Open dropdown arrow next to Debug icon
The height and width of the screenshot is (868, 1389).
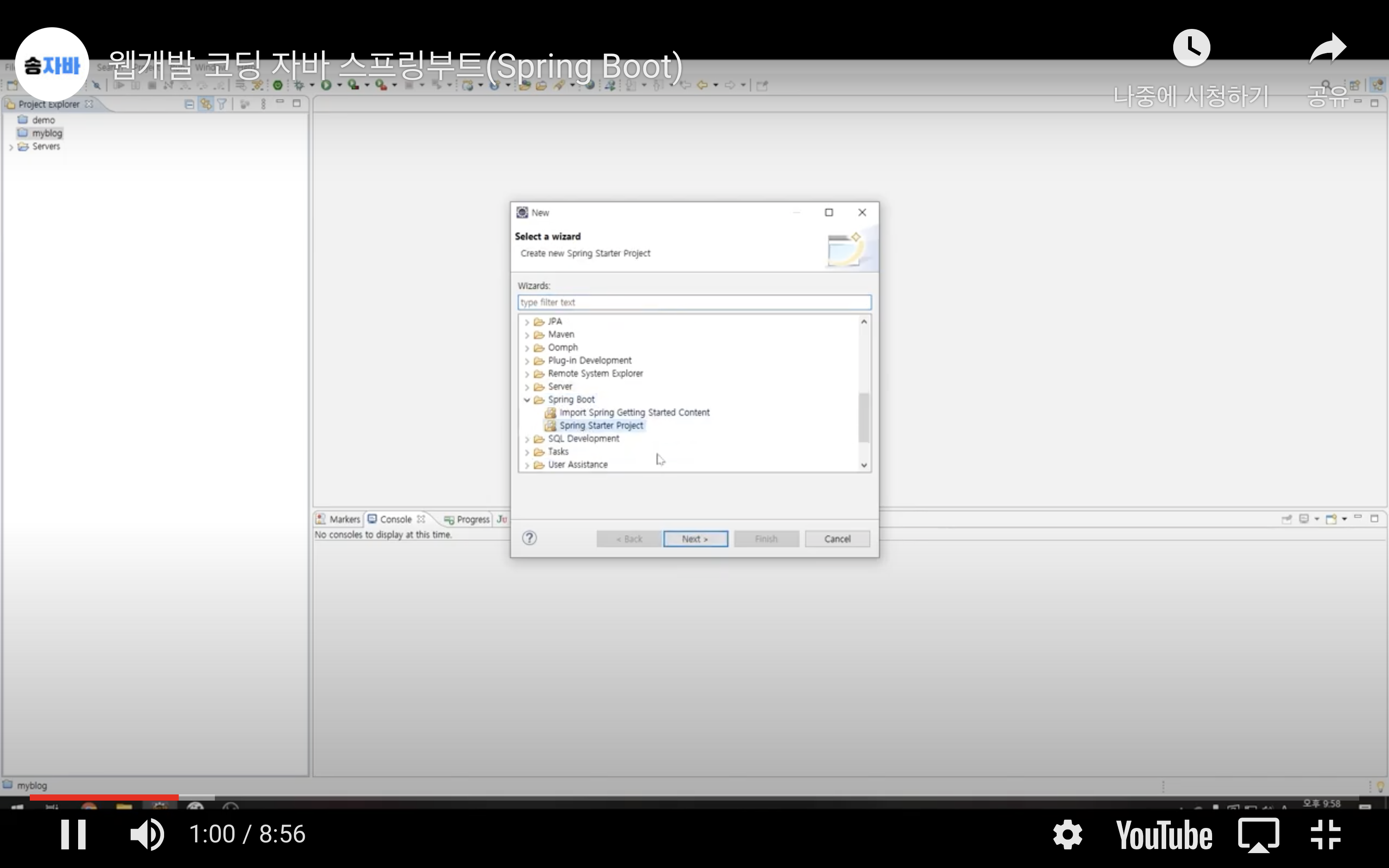point(312,85)
